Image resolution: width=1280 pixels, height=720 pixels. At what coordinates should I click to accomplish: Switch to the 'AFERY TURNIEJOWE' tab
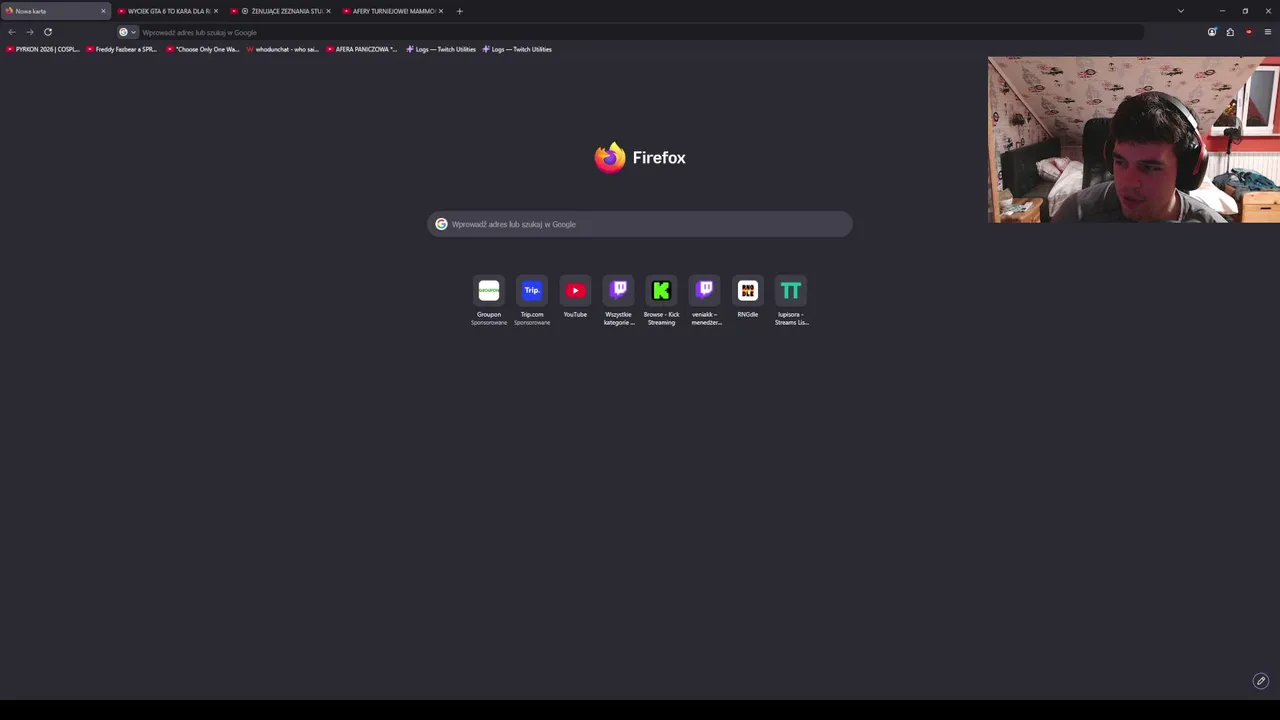[x=393, y=11]
